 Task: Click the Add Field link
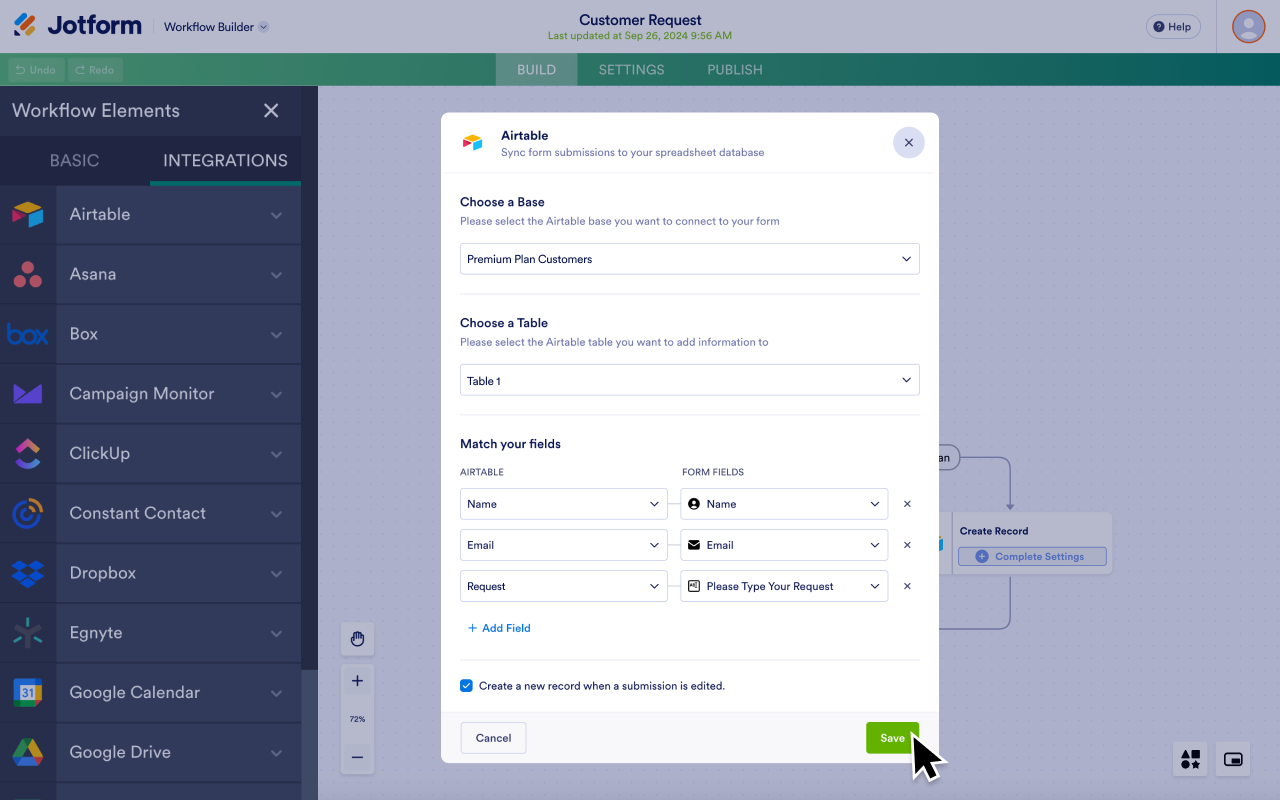(x=499, y=628)
